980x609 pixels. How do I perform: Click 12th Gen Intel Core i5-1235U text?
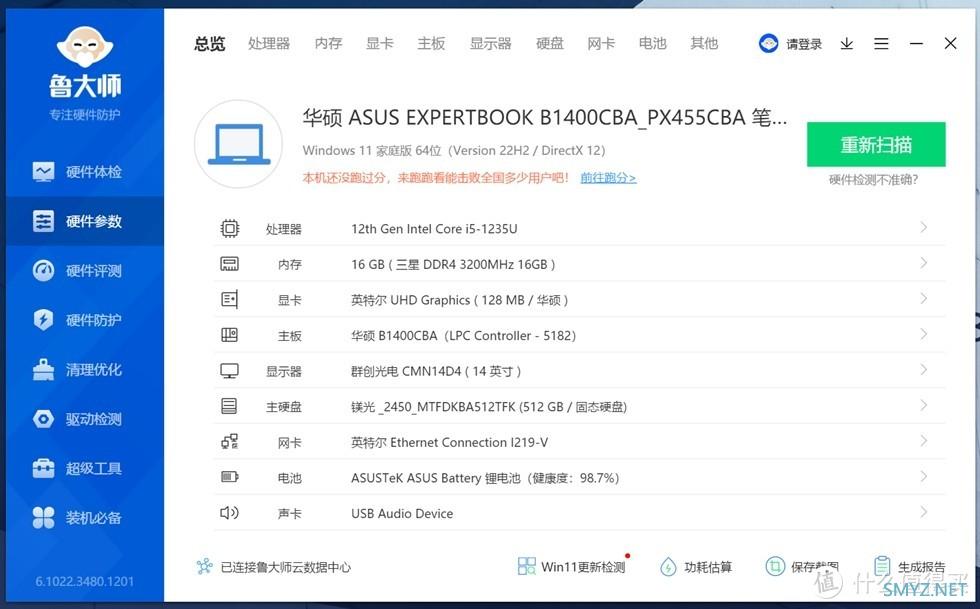pos(434,229)
